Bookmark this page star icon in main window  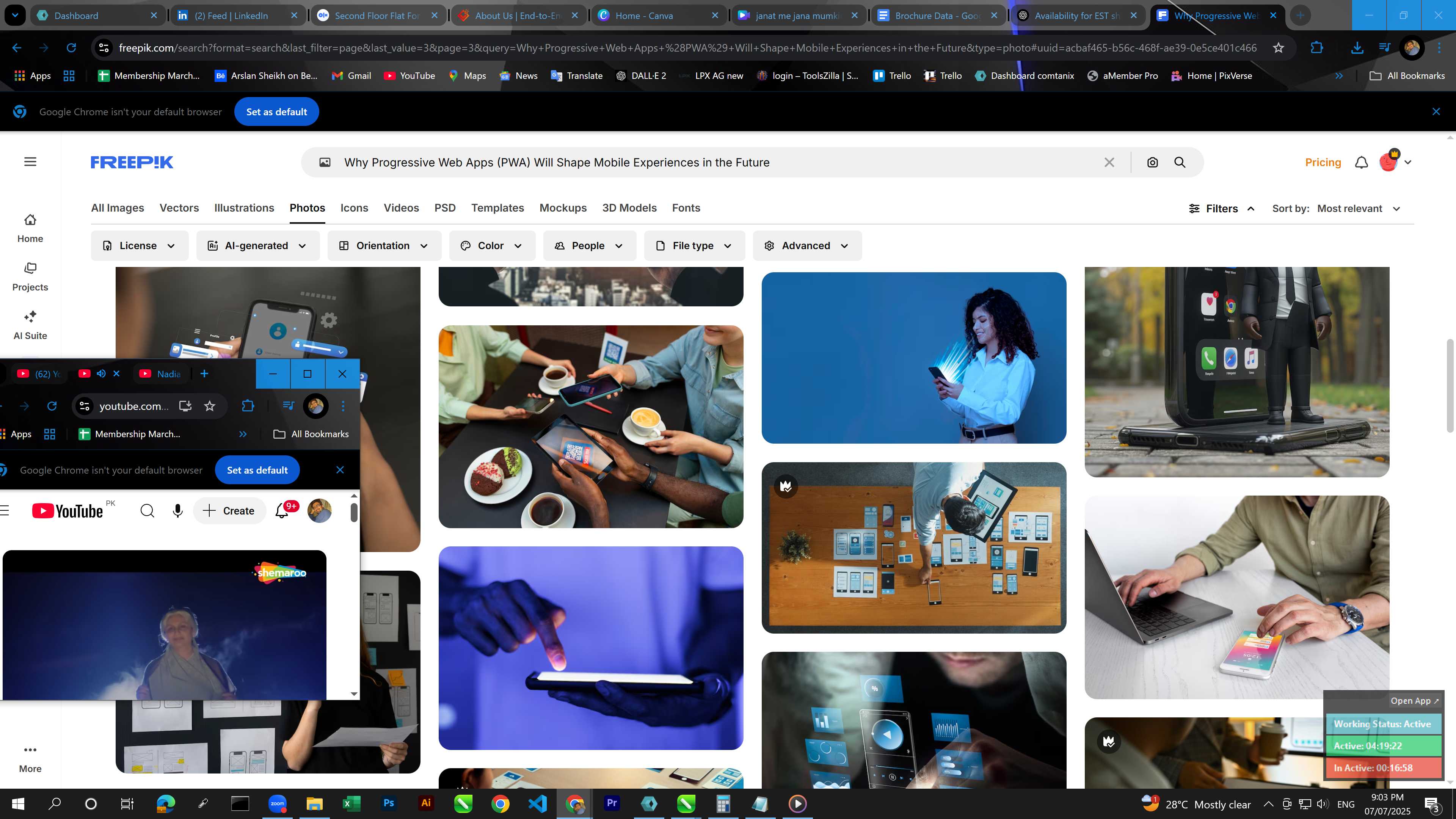coord(1279,47)
